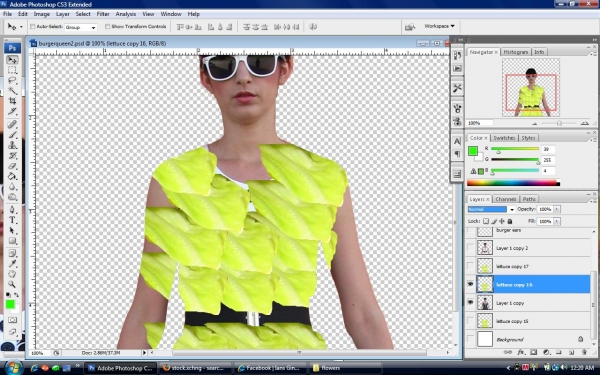Show the Background layer
Screen dimensions: 600x375
click(x=470, y=339)
